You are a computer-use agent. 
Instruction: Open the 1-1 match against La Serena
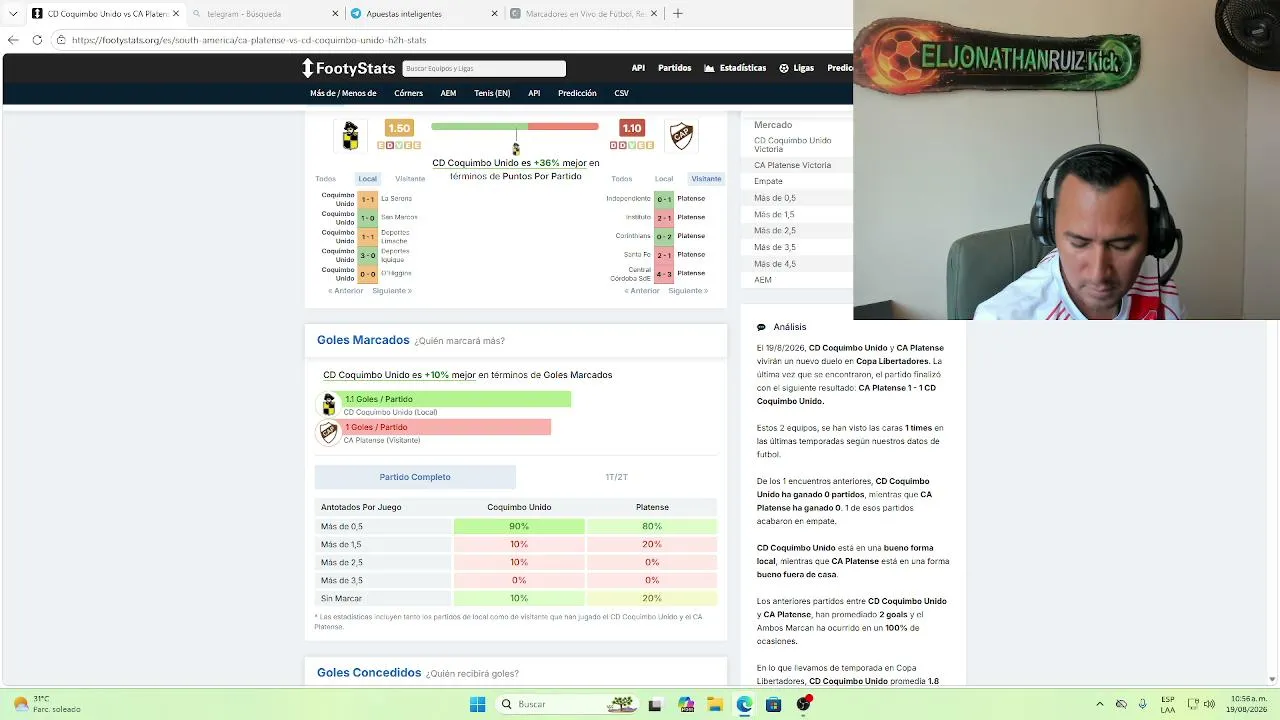point(367,199)
